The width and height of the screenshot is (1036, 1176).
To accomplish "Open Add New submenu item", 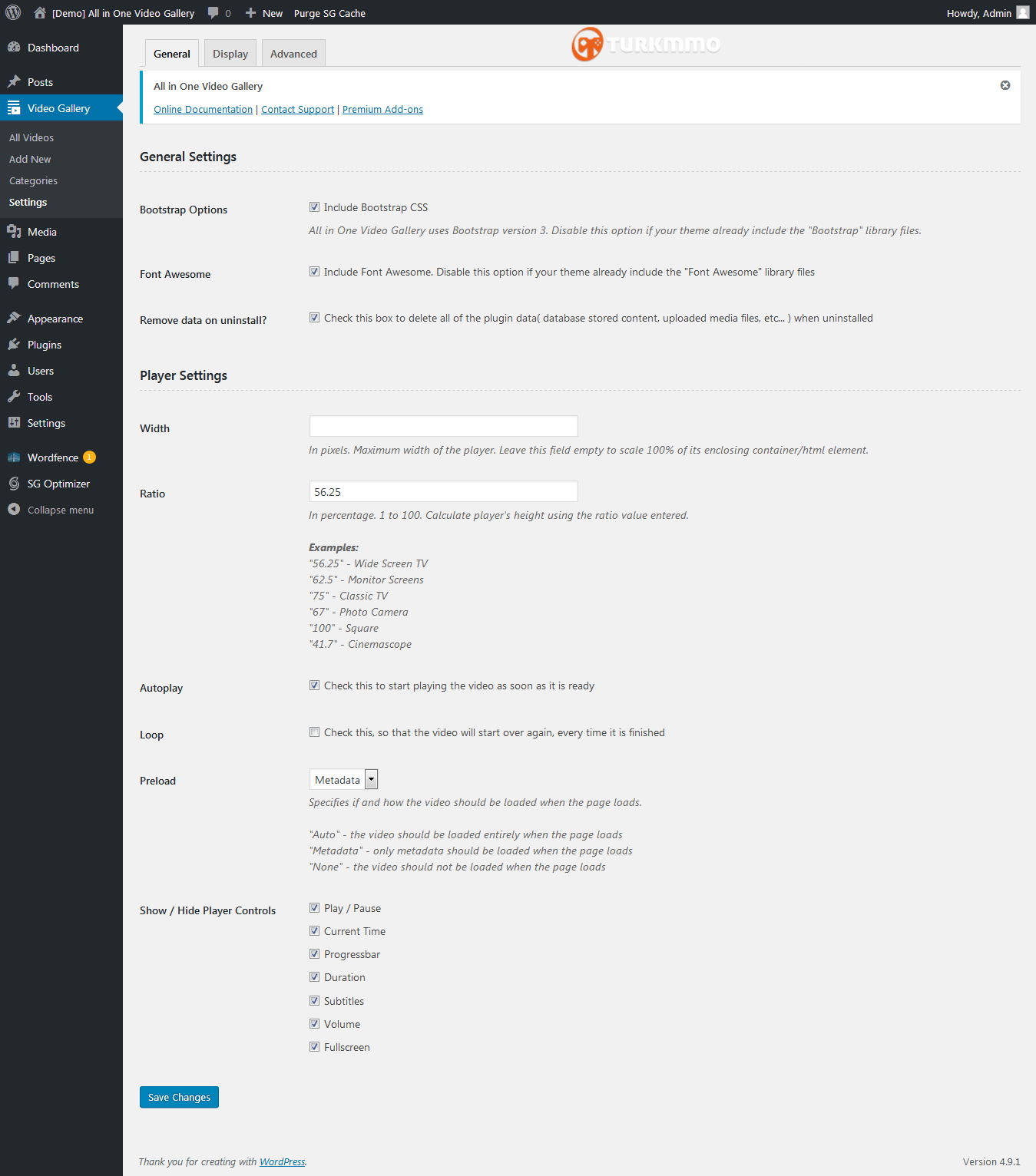I will [30, 159].
